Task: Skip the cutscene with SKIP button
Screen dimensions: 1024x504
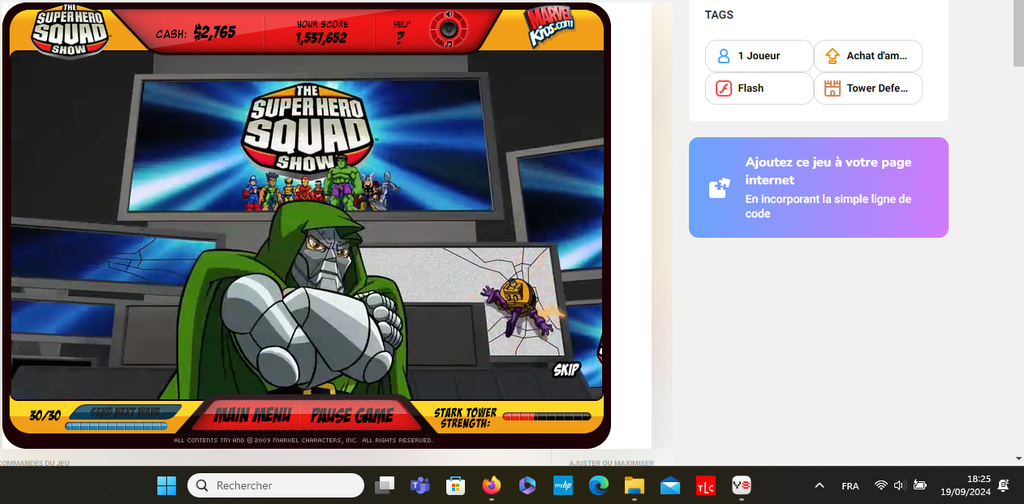Action: [x=566, y=370]
